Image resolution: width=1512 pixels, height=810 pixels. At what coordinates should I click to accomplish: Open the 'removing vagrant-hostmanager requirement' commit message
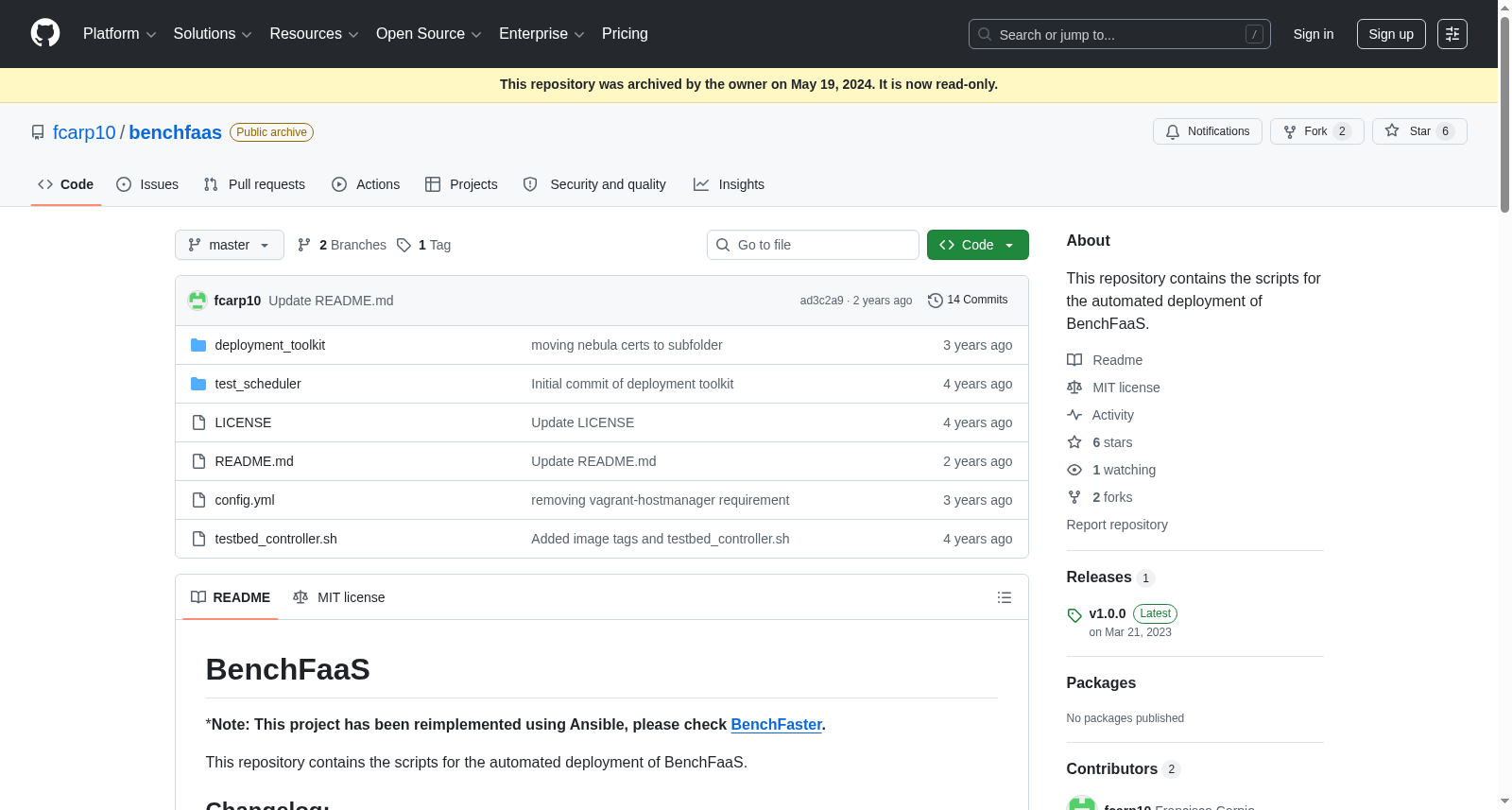pos(660,500)
